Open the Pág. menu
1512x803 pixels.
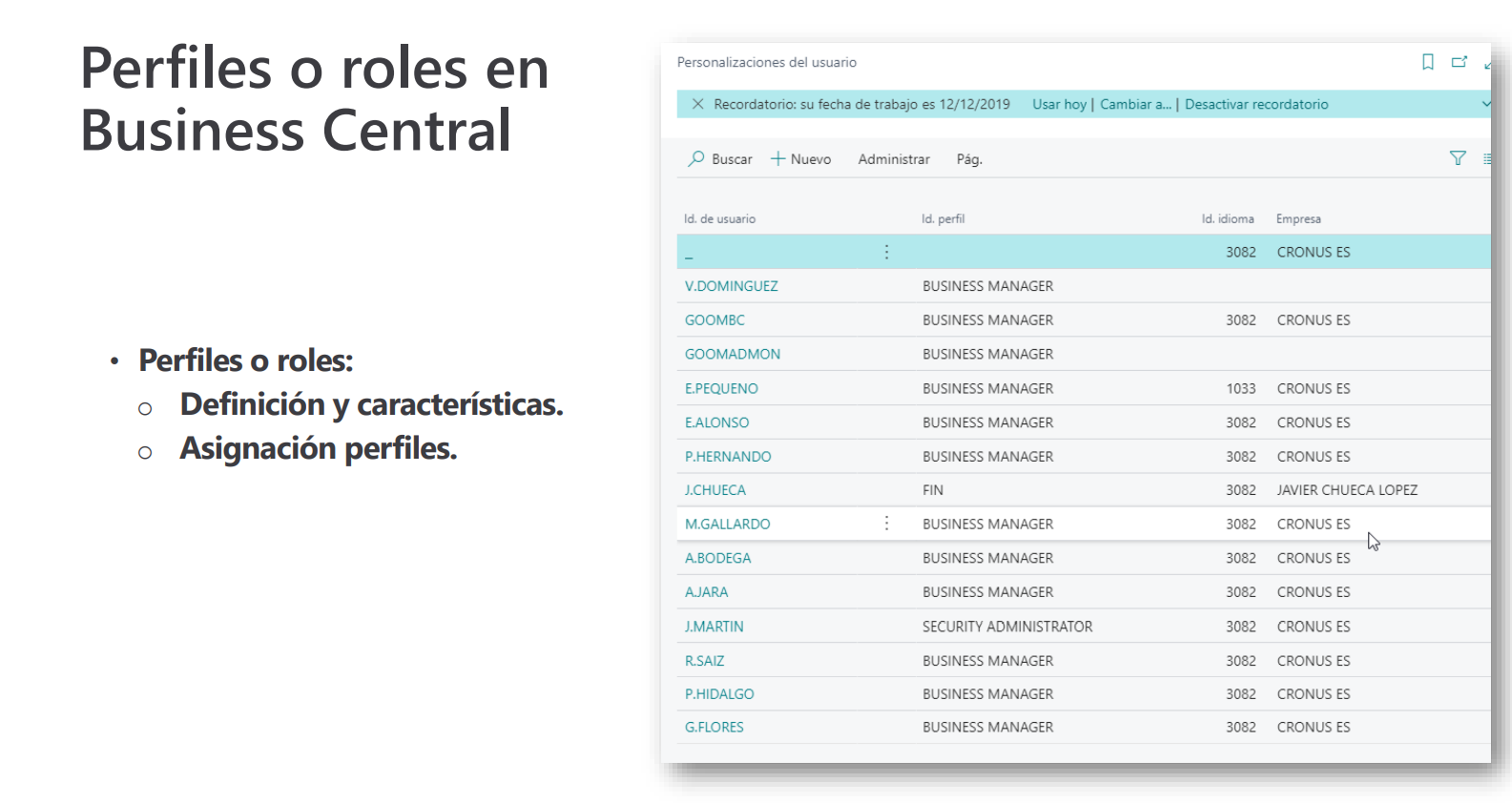point(969,159)
